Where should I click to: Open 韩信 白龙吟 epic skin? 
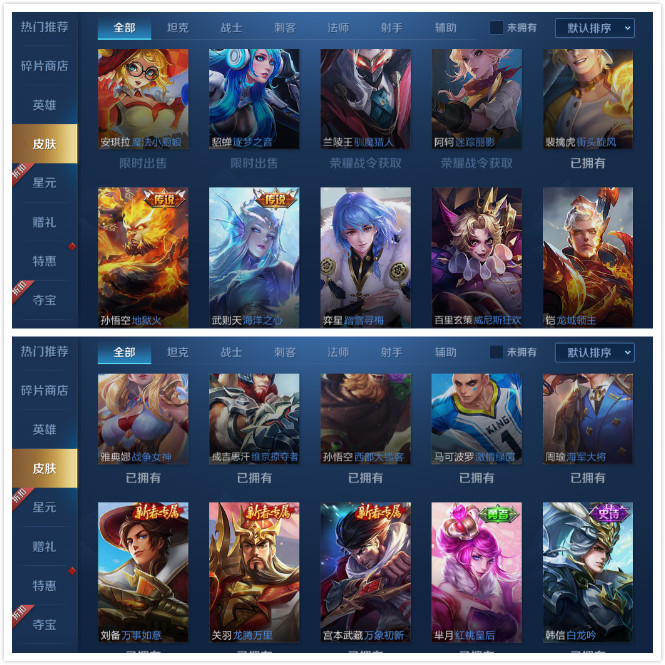(588, 572)
